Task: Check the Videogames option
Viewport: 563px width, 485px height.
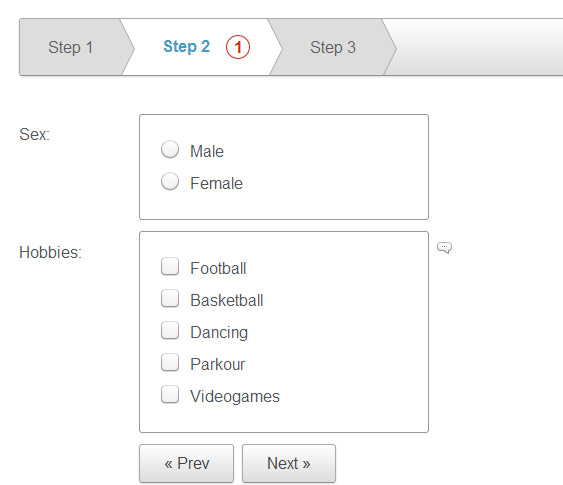Action: click(170, 394)
